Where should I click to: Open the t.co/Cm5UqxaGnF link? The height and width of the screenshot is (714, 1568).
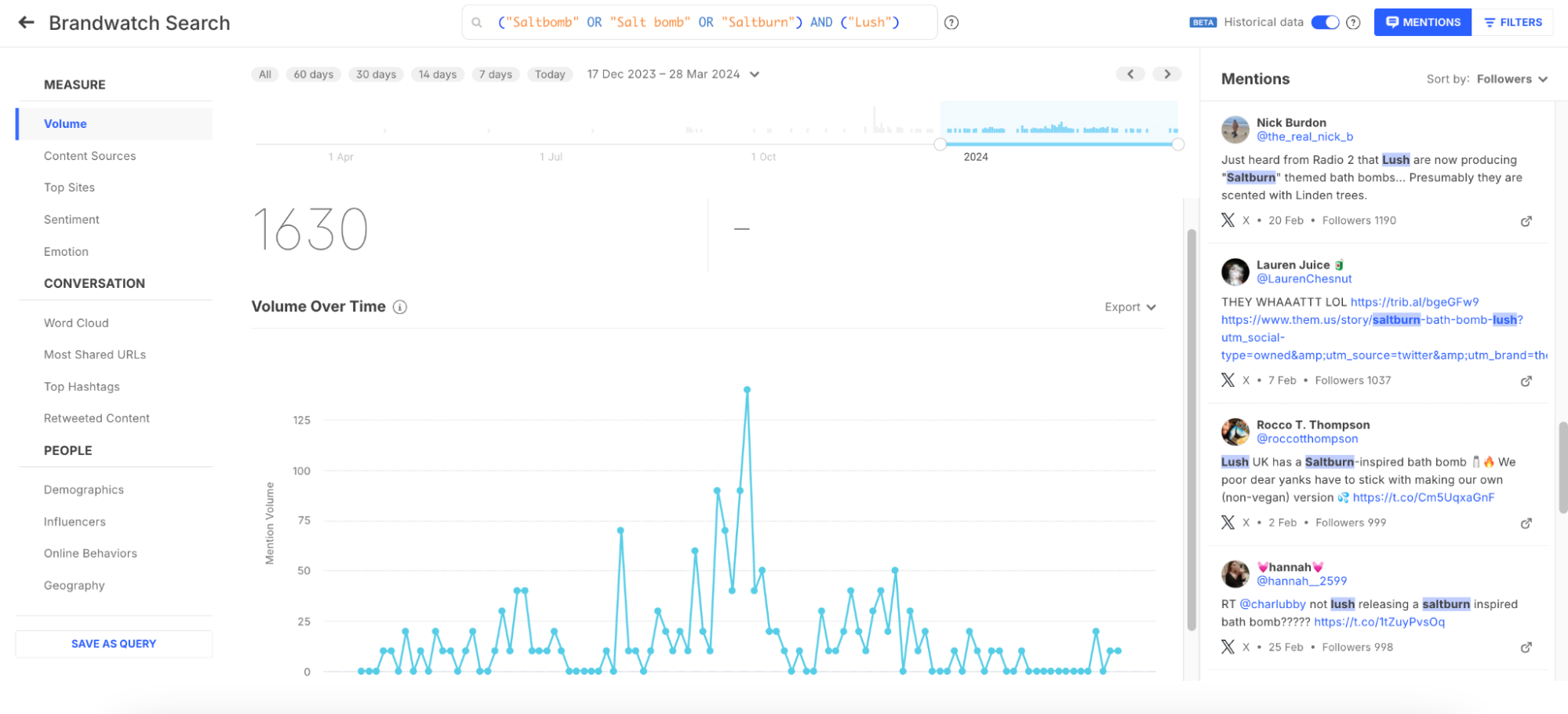tap(1424, 497)
